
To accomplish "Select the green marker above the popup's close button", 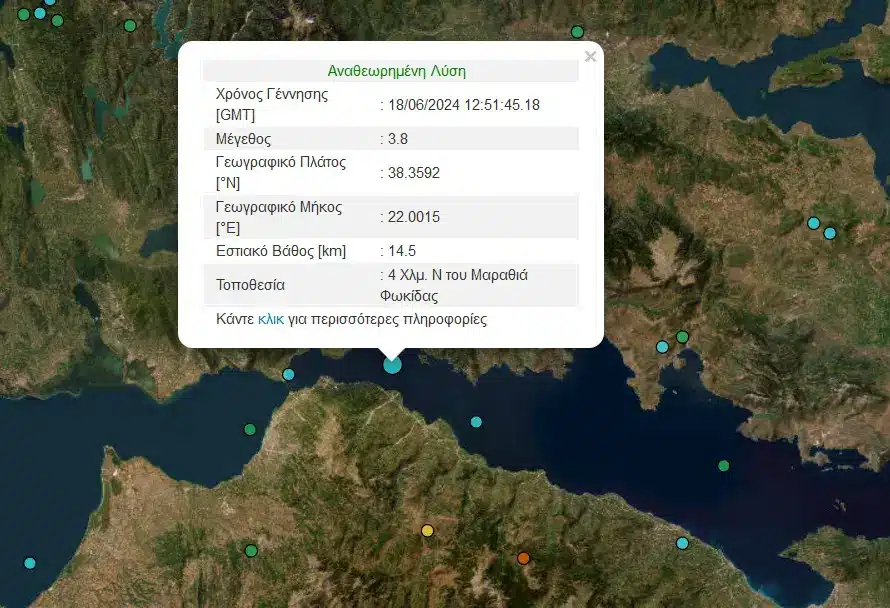I will (x=577, y=32).
